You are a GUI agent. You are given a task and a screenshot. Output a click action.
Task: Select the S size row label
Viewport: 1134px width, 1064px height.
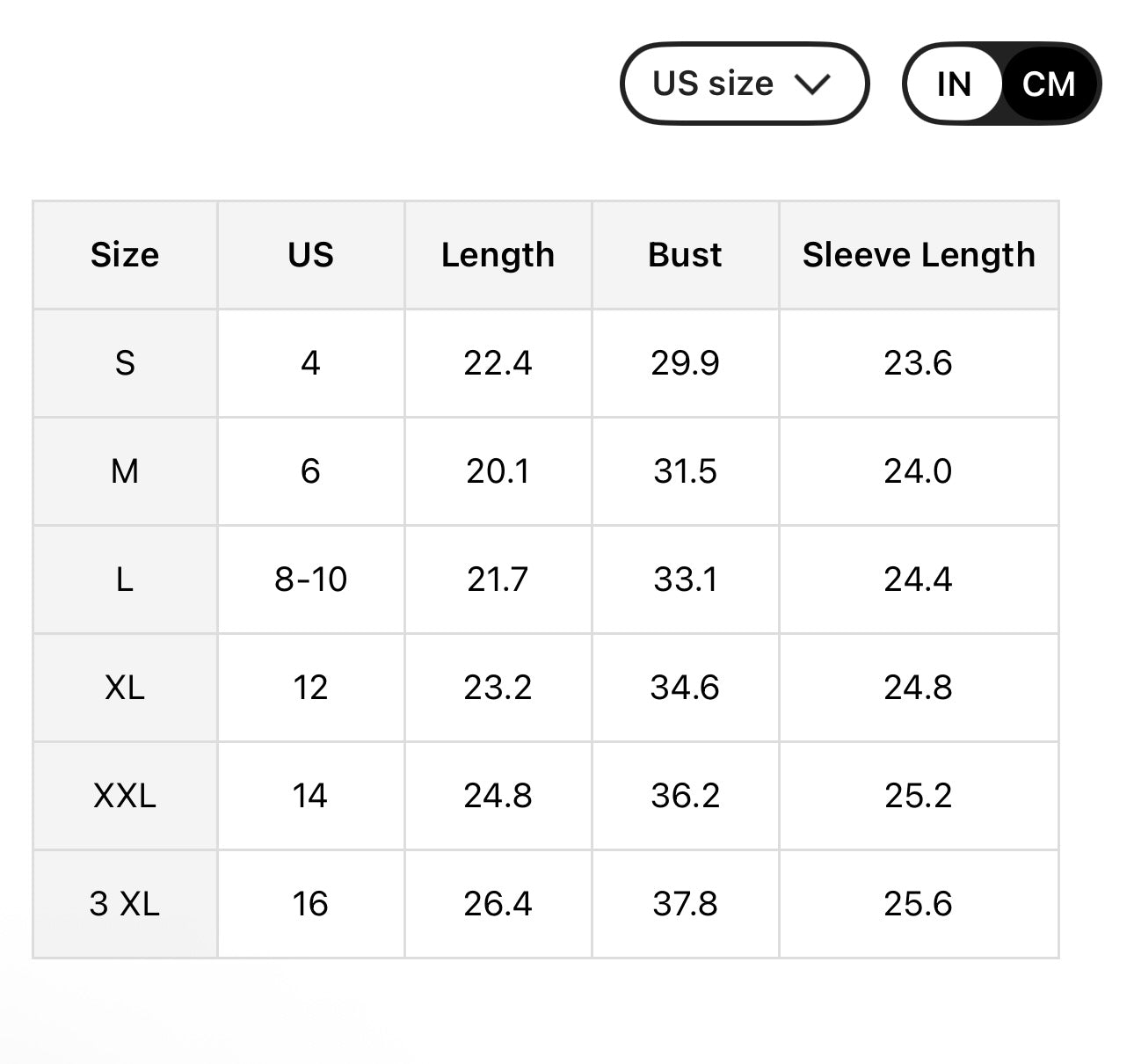point(125,363)
